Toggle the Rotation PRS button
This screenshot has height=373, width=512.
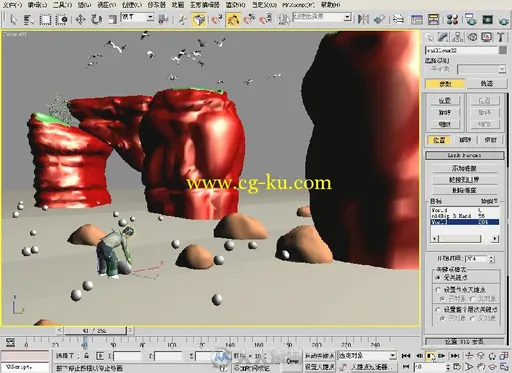pos(465,140)
